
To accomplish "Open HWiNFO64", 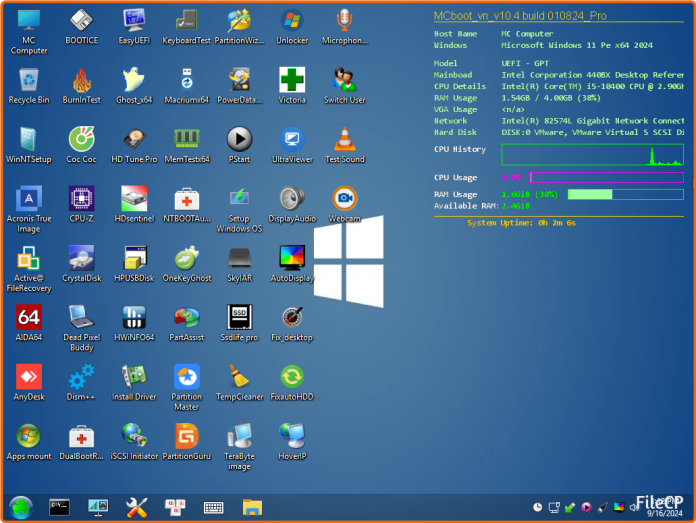I will click(134, 324).
